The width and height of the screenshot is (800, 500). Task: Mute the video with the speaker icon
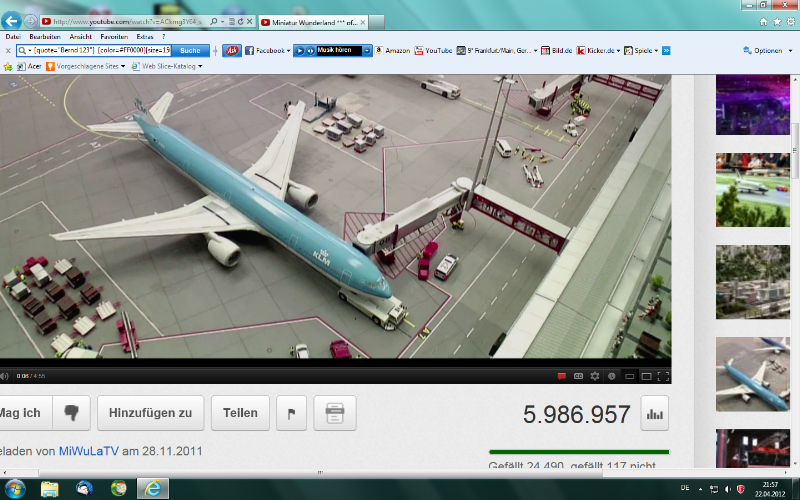point(5,376)
